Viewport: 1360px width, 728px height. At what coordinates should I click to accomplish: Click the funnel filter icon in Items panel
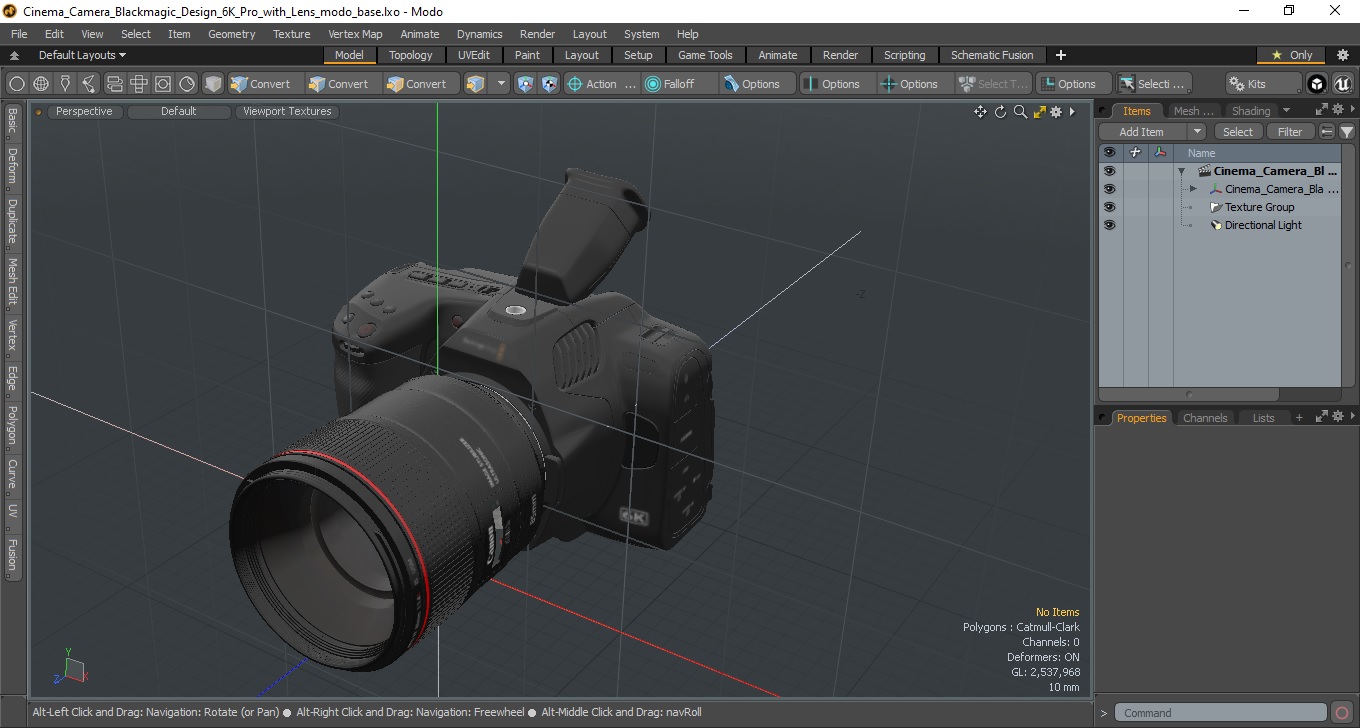point(1347,132)
